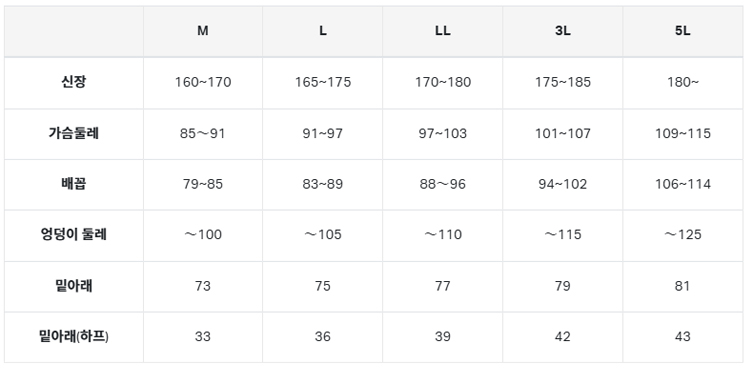Viewport: 750px width, 372px height.
Task: Click the L column header
Action: pos(323,31)
